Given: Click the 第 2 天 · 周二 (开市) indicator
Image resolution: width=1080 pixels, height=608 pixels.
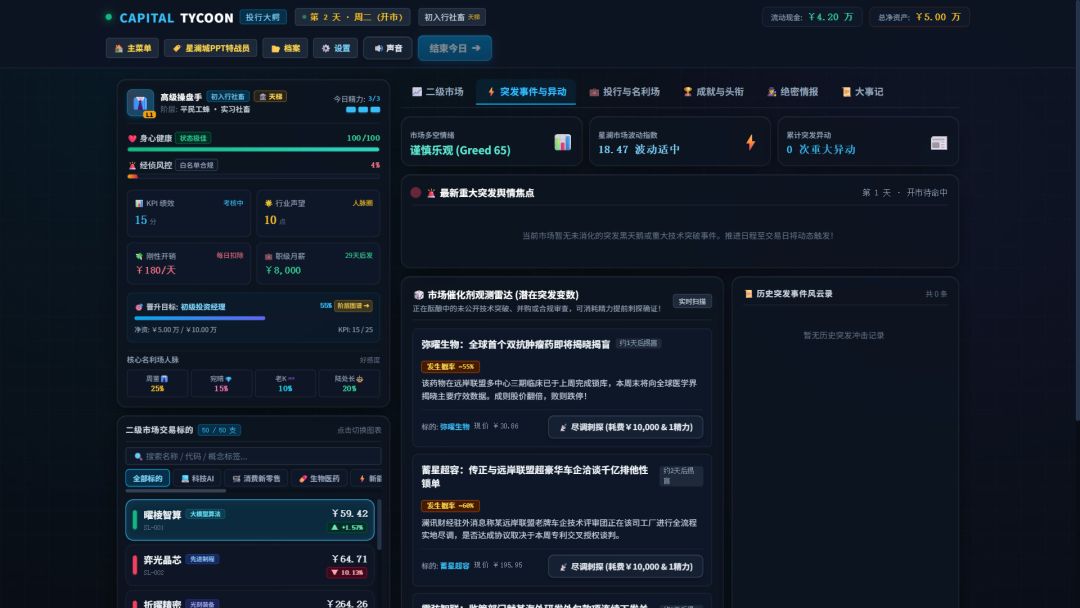Looking at the screenshot, I should 353,17.
